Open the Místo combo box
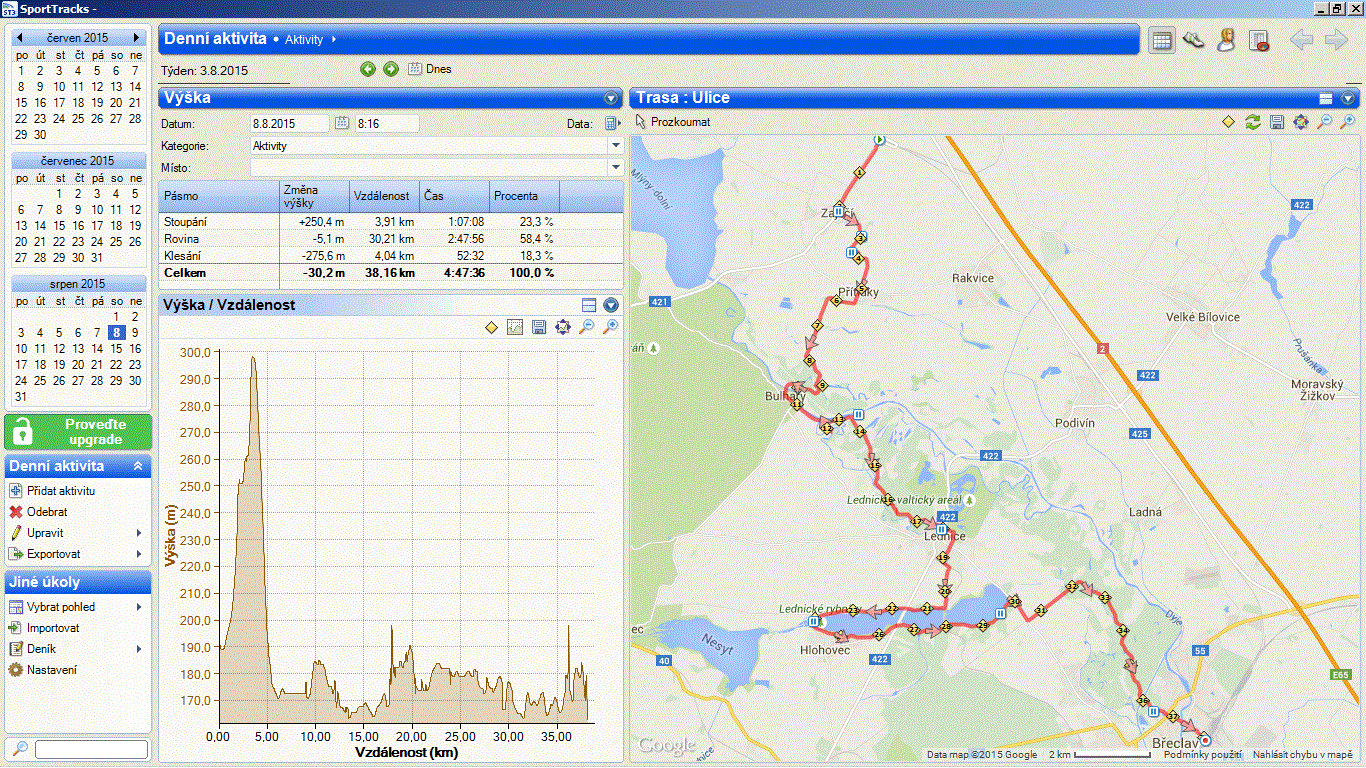 click(615, 167)
